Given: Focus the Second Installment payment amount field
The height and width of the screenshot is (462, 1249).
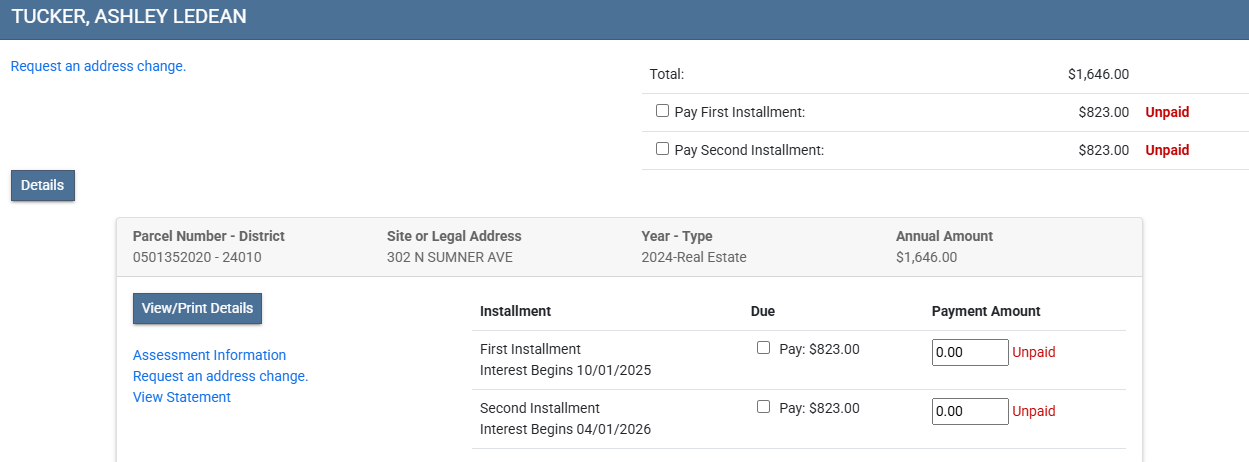Looking at the screenshot, I should point(969,411).
